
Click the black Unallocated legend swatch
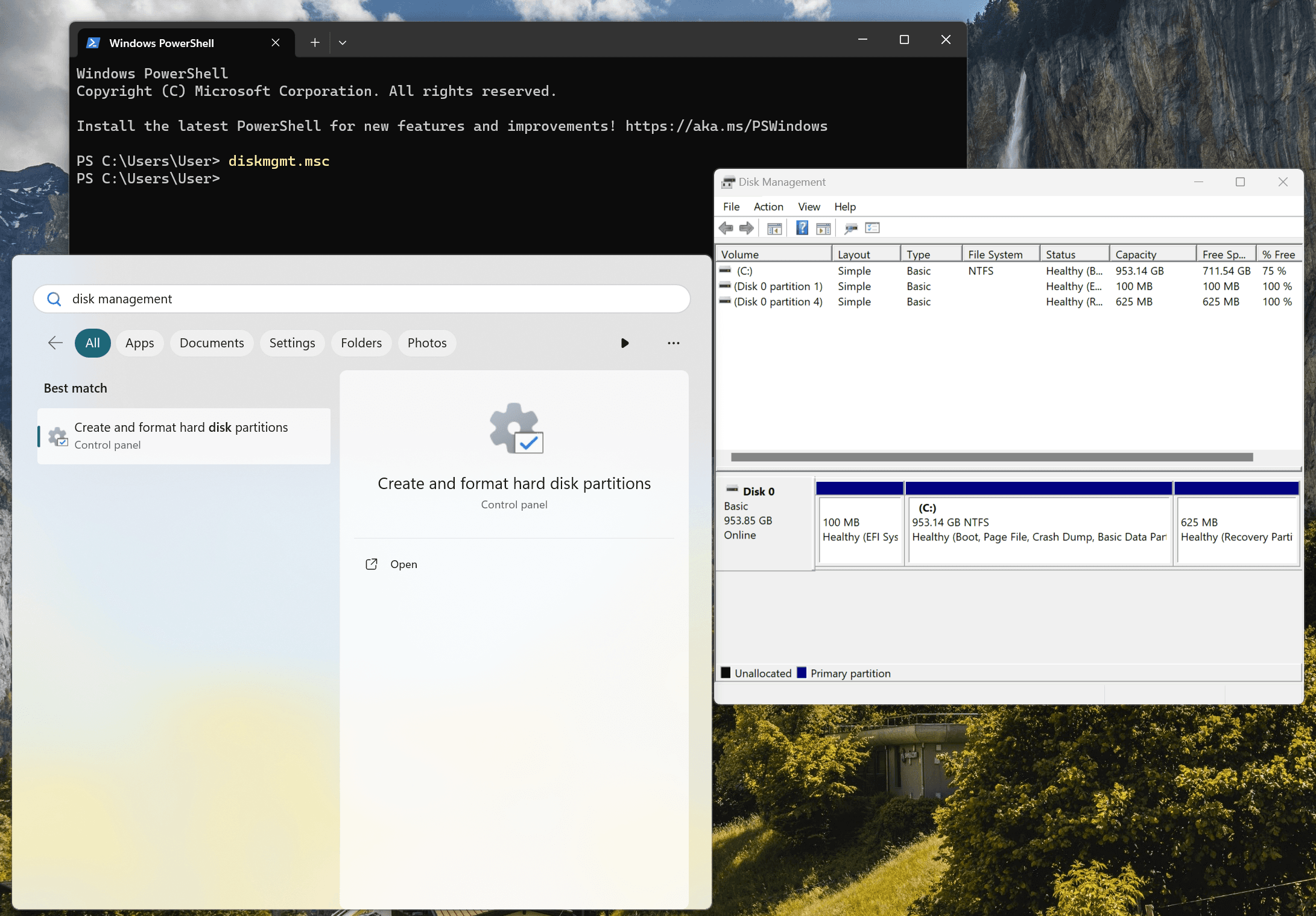[x=726, y=672]
